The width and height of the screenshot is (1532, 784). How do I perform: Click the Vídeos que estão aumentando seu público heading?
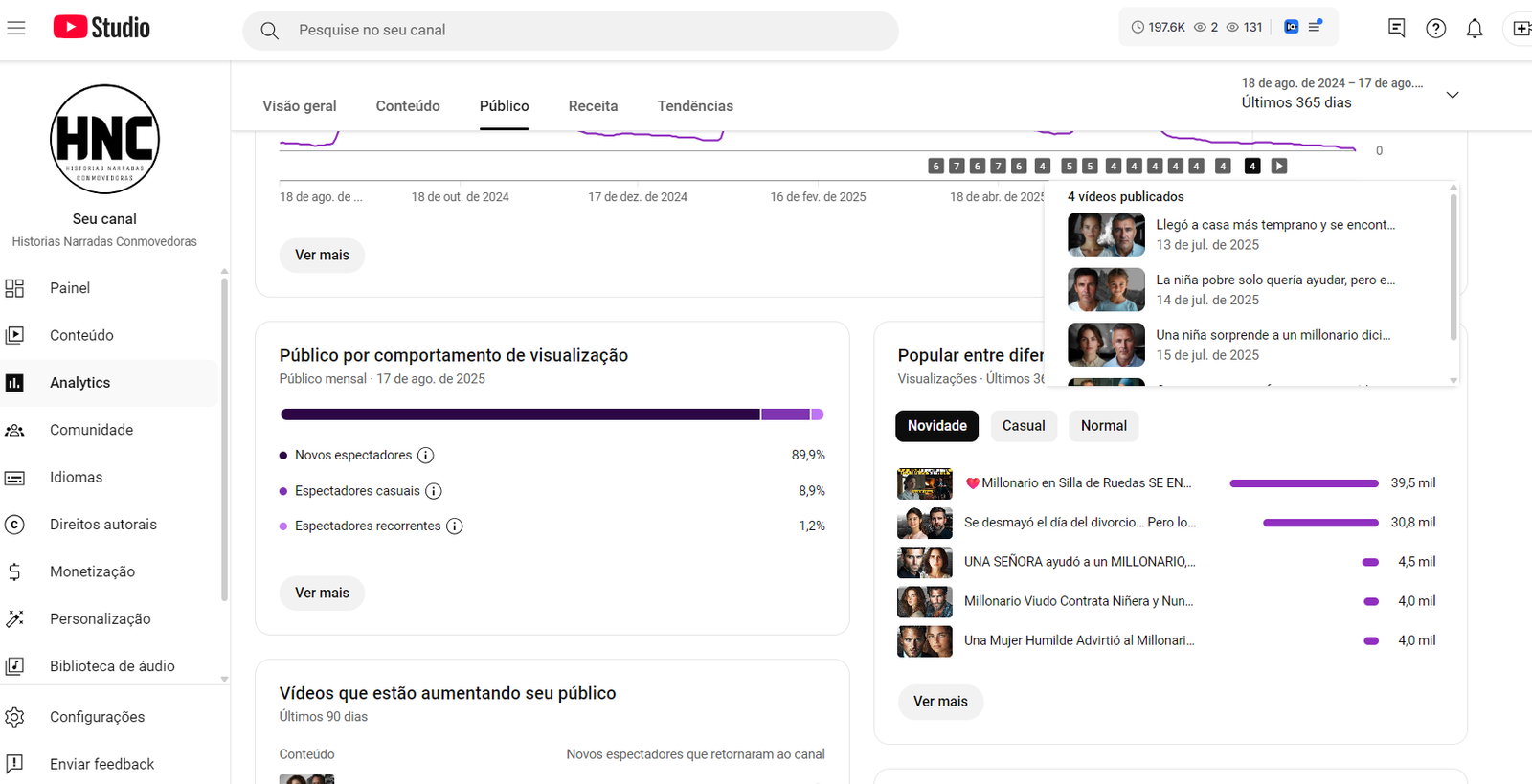click(447, 693)
